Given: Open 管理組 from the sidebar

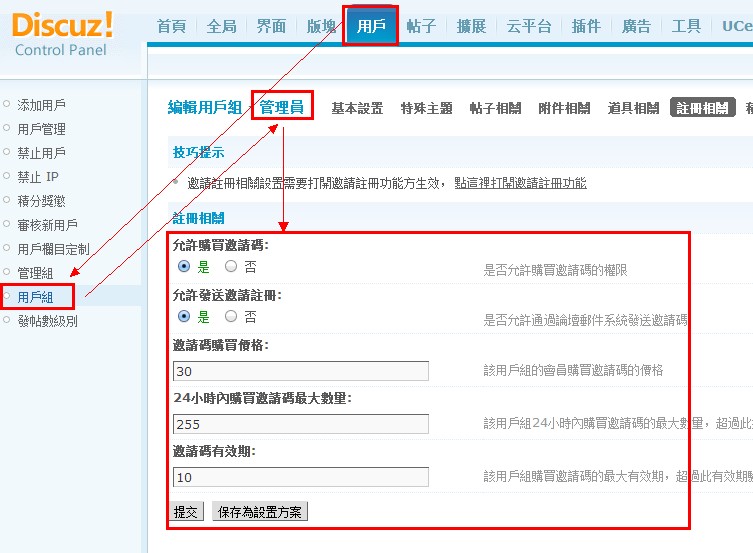Looking at the screenshot, I should point(35,273).
